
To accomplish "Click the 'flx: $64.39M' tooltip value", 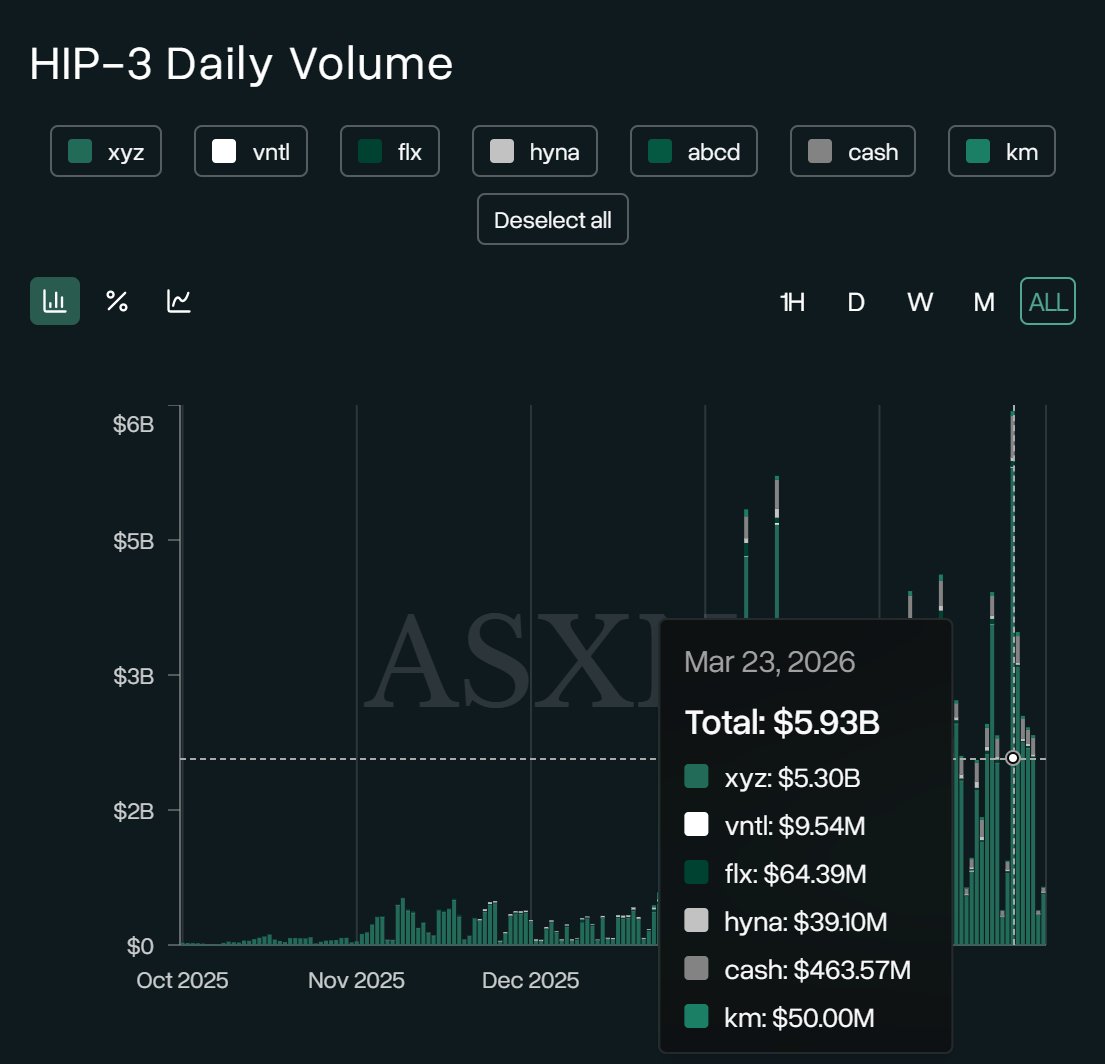I will point(796,874).
